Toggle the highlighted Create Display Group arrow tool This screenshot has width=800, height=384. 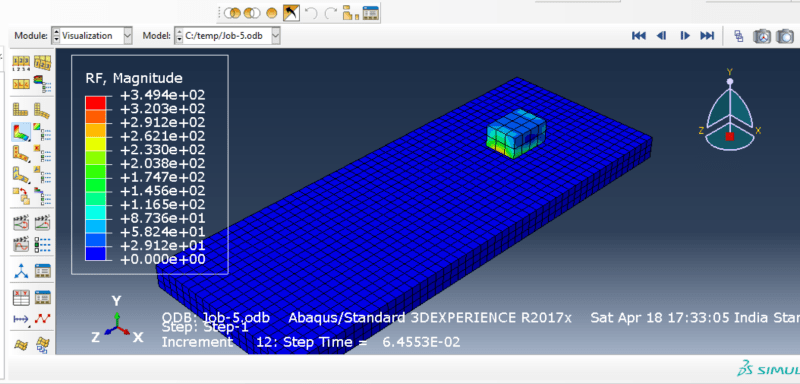(x=291, y=13)
